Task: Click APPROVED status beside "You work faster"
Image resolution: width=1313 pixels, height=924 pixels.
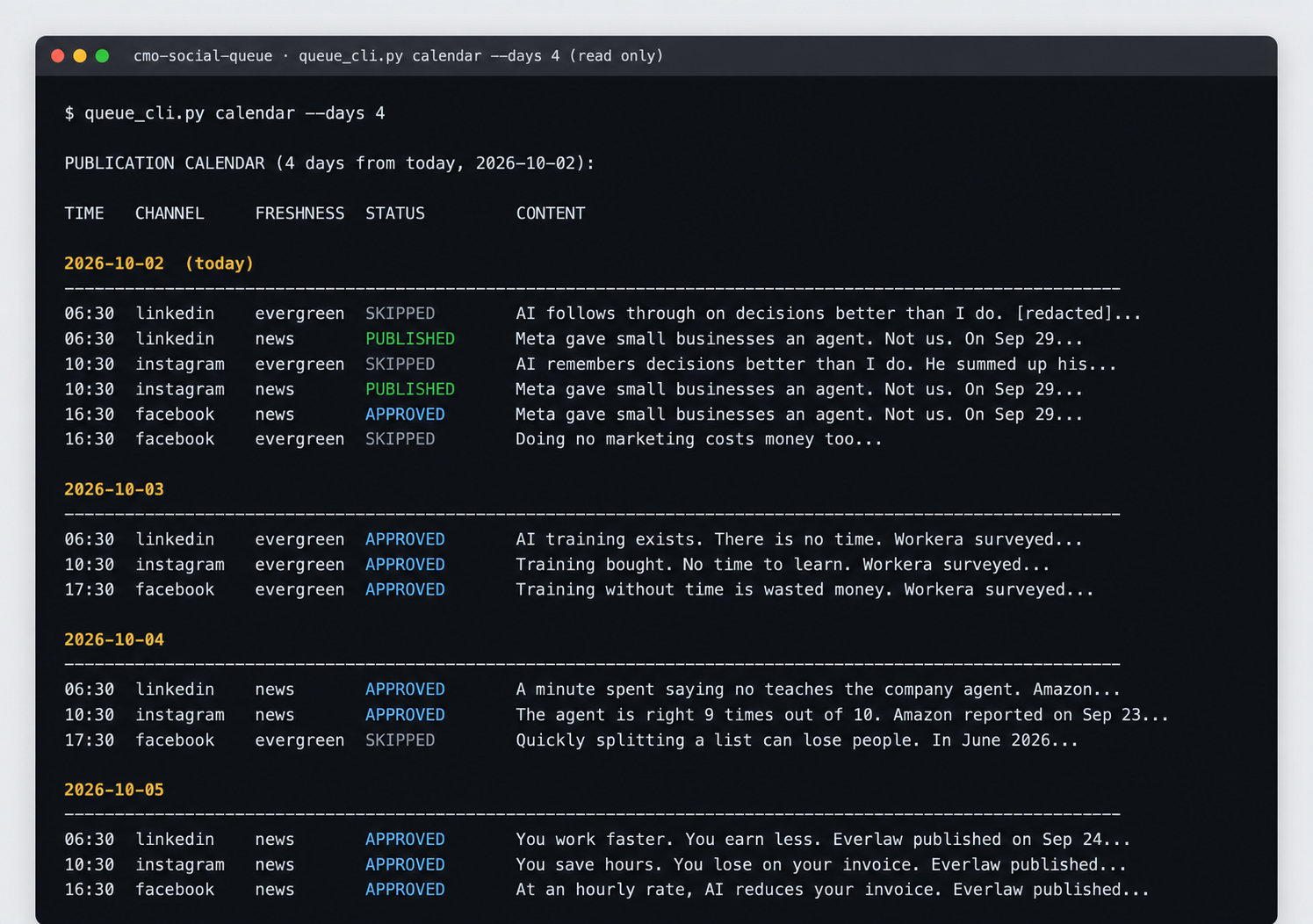Action: tap(405, 840)
